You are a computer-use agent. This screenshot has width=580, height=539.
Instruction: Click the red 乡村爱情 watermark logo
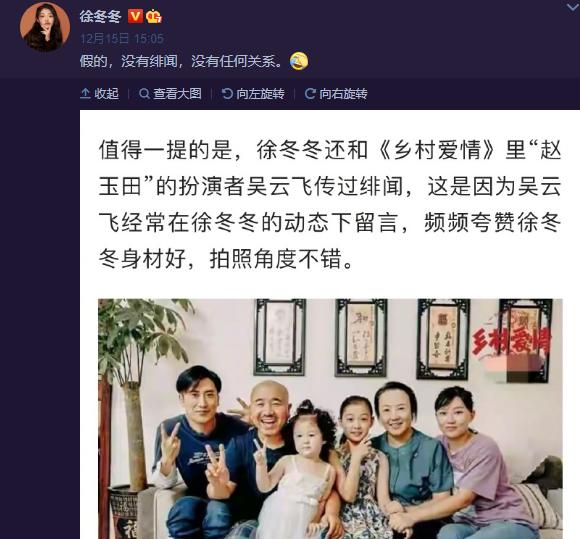512,340
